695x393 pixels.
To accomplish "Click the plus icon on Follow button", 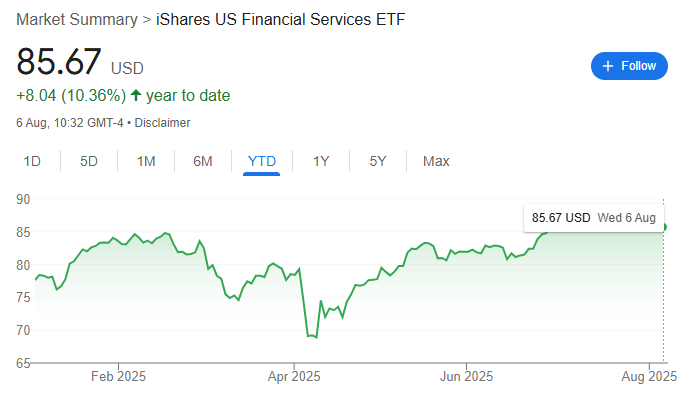I will tap(608, 66).
